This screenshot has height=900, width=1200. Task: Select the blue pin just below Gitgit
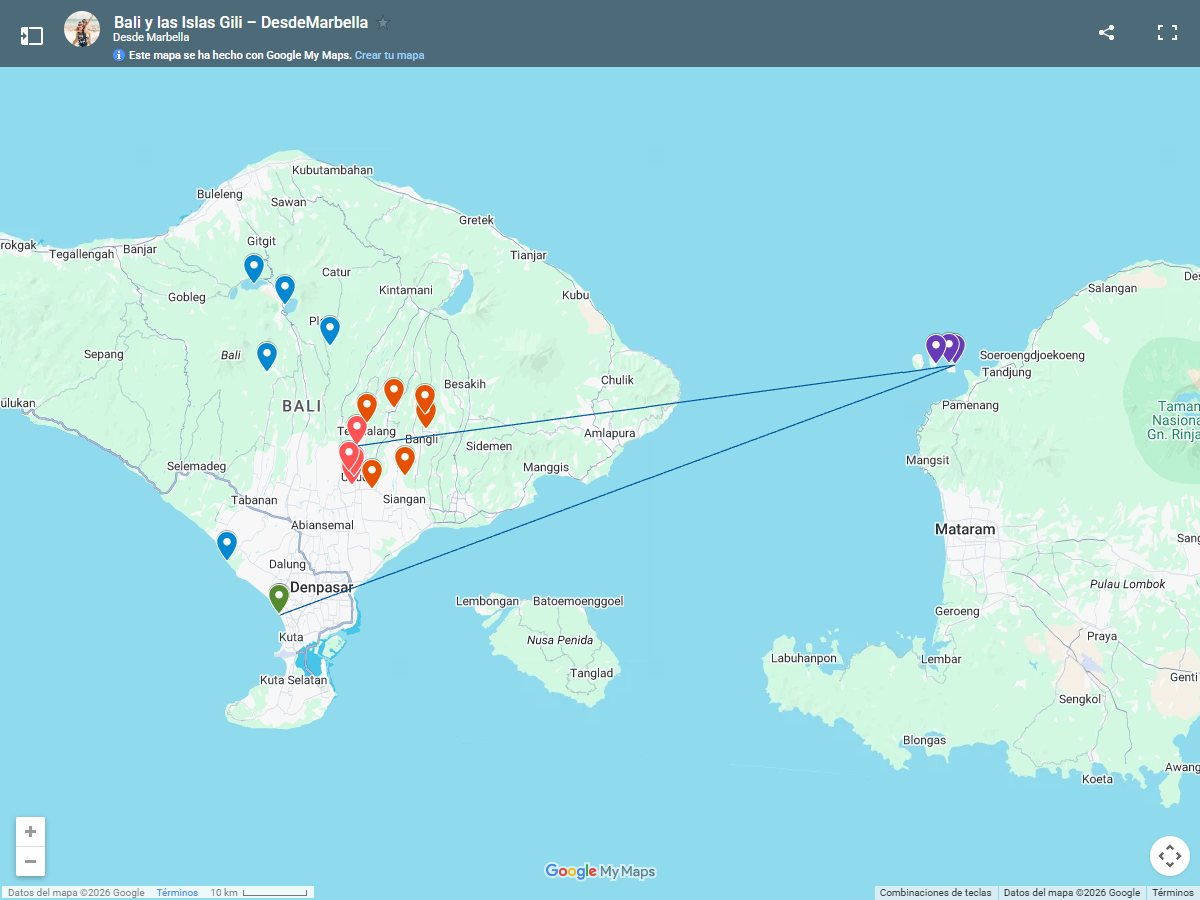pos(254,268)
